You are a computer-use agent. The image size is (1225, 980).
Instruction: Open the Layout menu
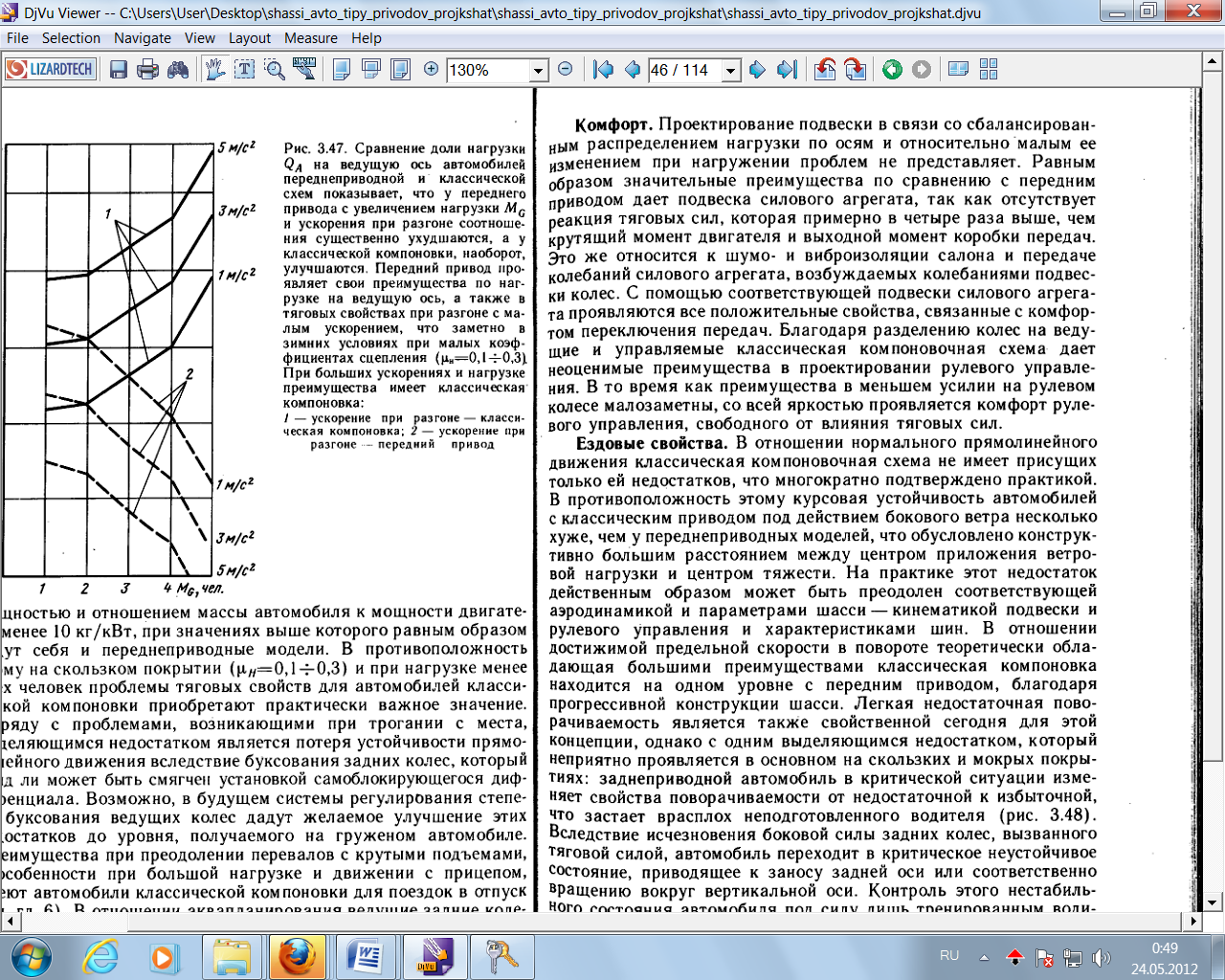[x=250, y=38]
